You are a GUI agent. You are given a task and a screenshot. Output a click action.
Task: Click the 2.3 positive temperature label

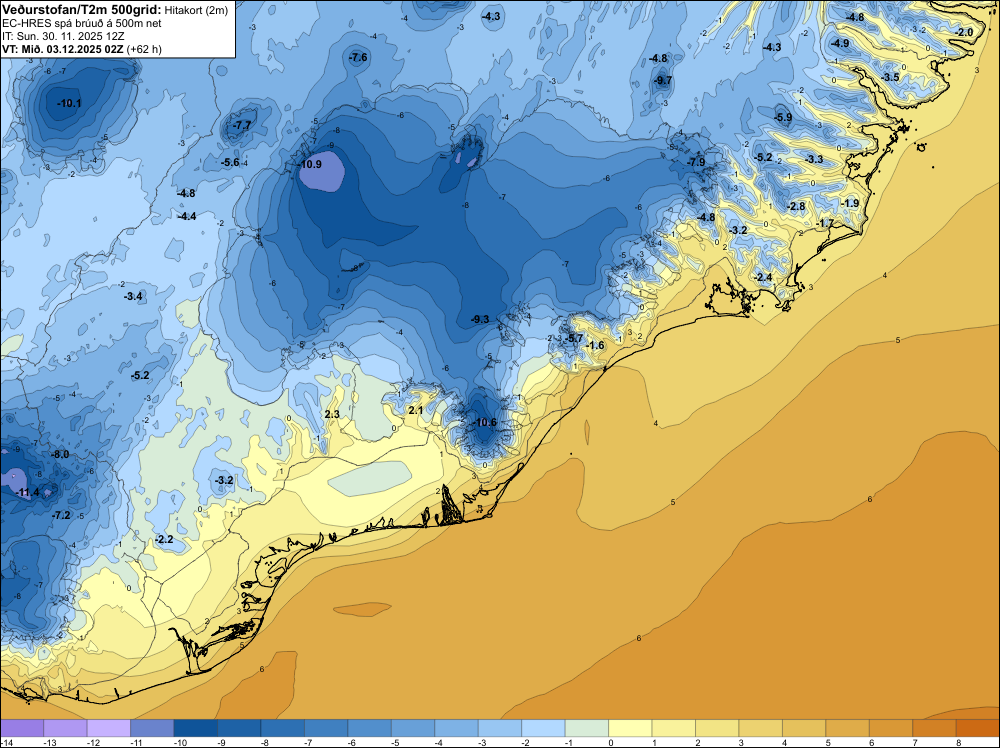coord(332,414)
